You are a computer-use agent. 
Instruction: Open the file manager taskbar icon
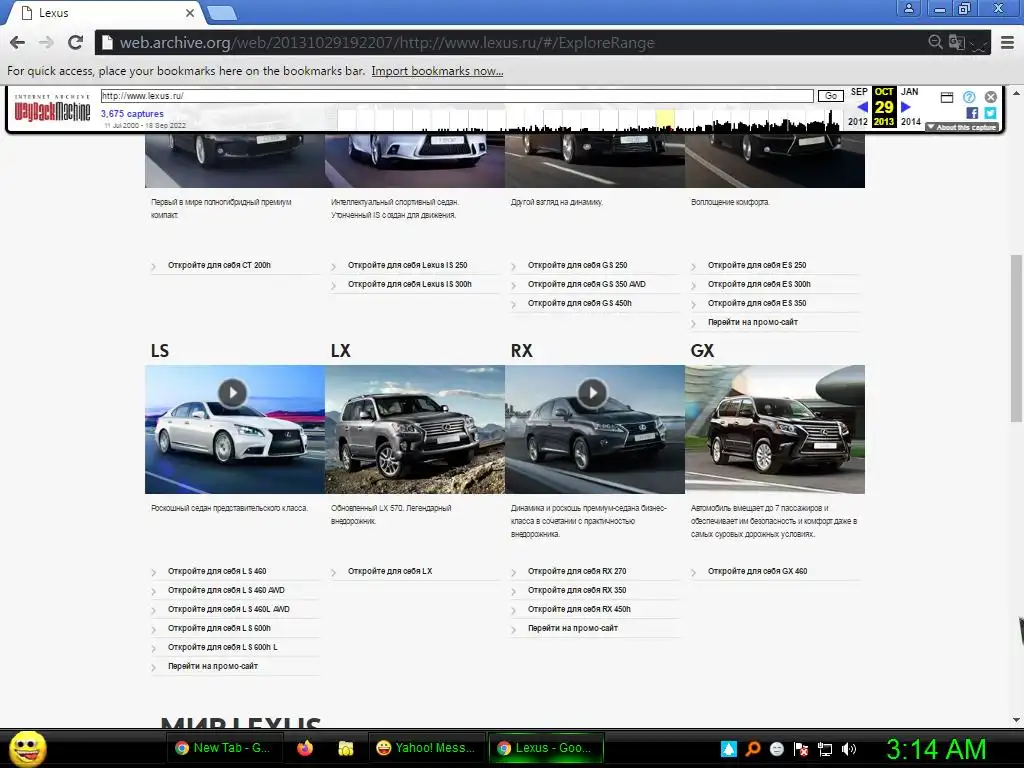(345, 748)
